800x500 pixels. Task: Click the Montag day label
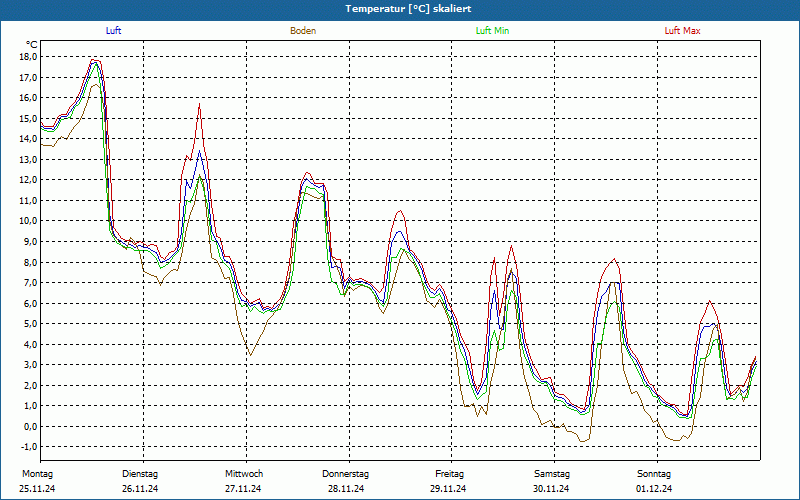(37, 474)
